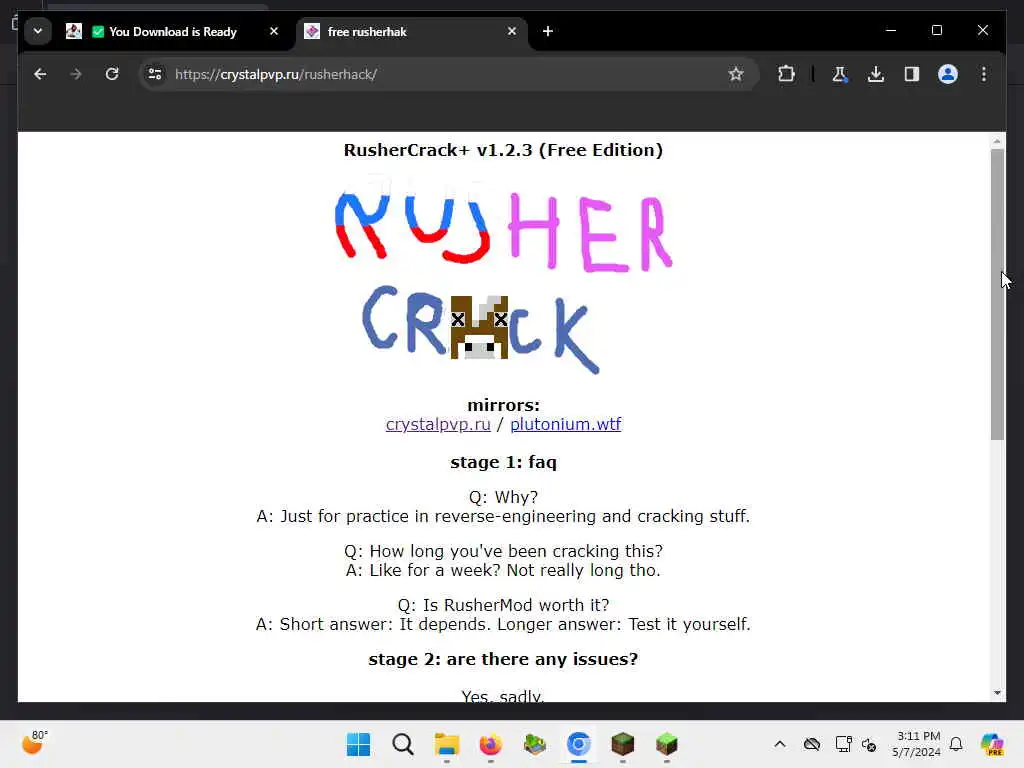This screenshot has width=1024, height=768.
Task: Bookmark this page with the star icon
Action: [x=736, y=74]
